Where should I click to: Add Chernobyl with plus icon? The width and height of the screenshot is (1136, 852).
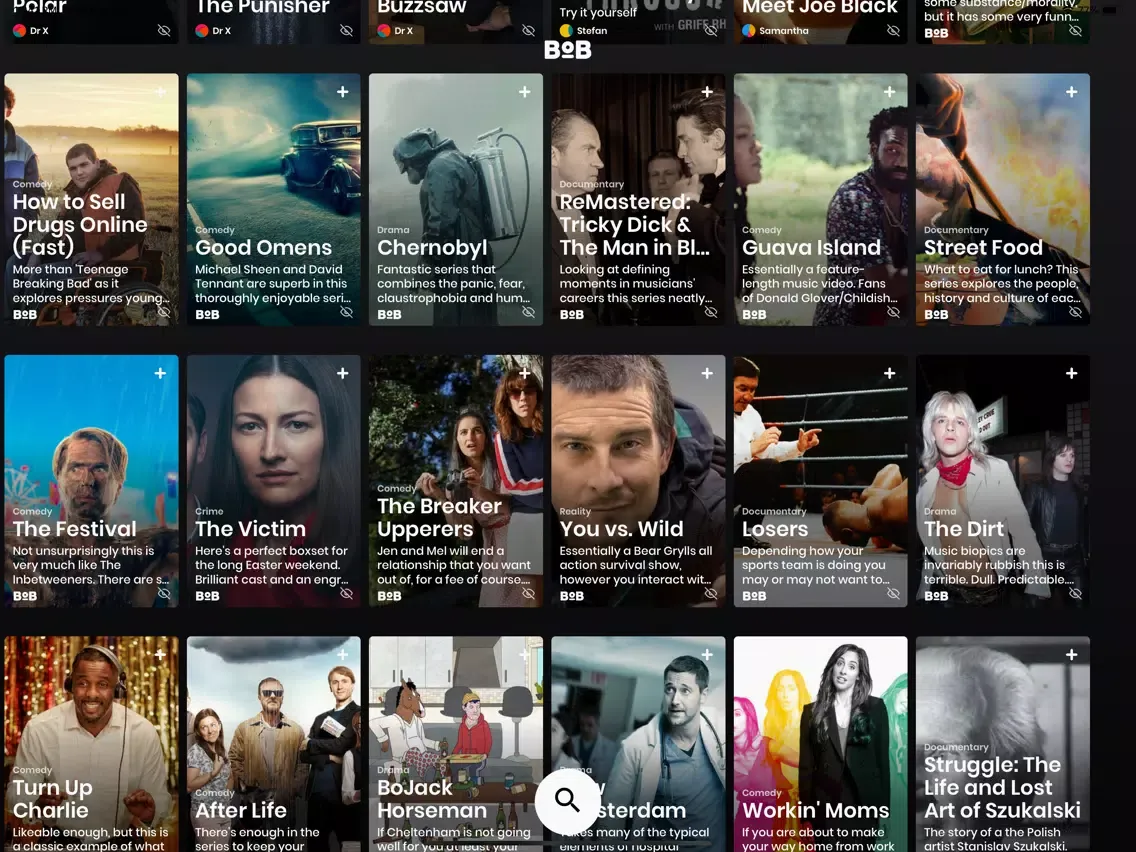[525, 92]
